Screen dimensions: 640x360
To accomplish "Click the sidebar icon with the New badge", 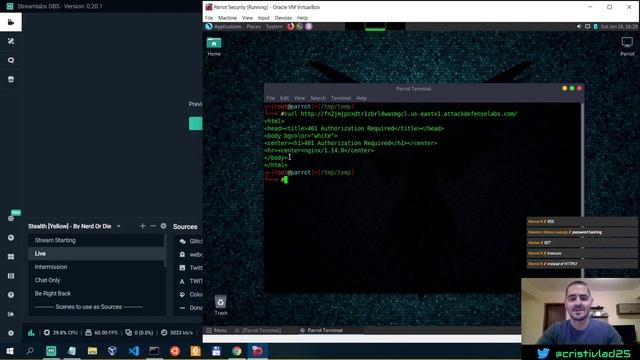I will pos(11,218).
